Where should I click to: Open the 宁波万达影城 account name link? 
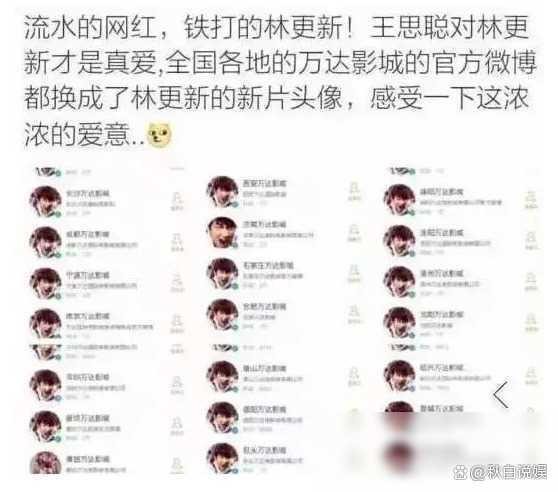(88, 275)
